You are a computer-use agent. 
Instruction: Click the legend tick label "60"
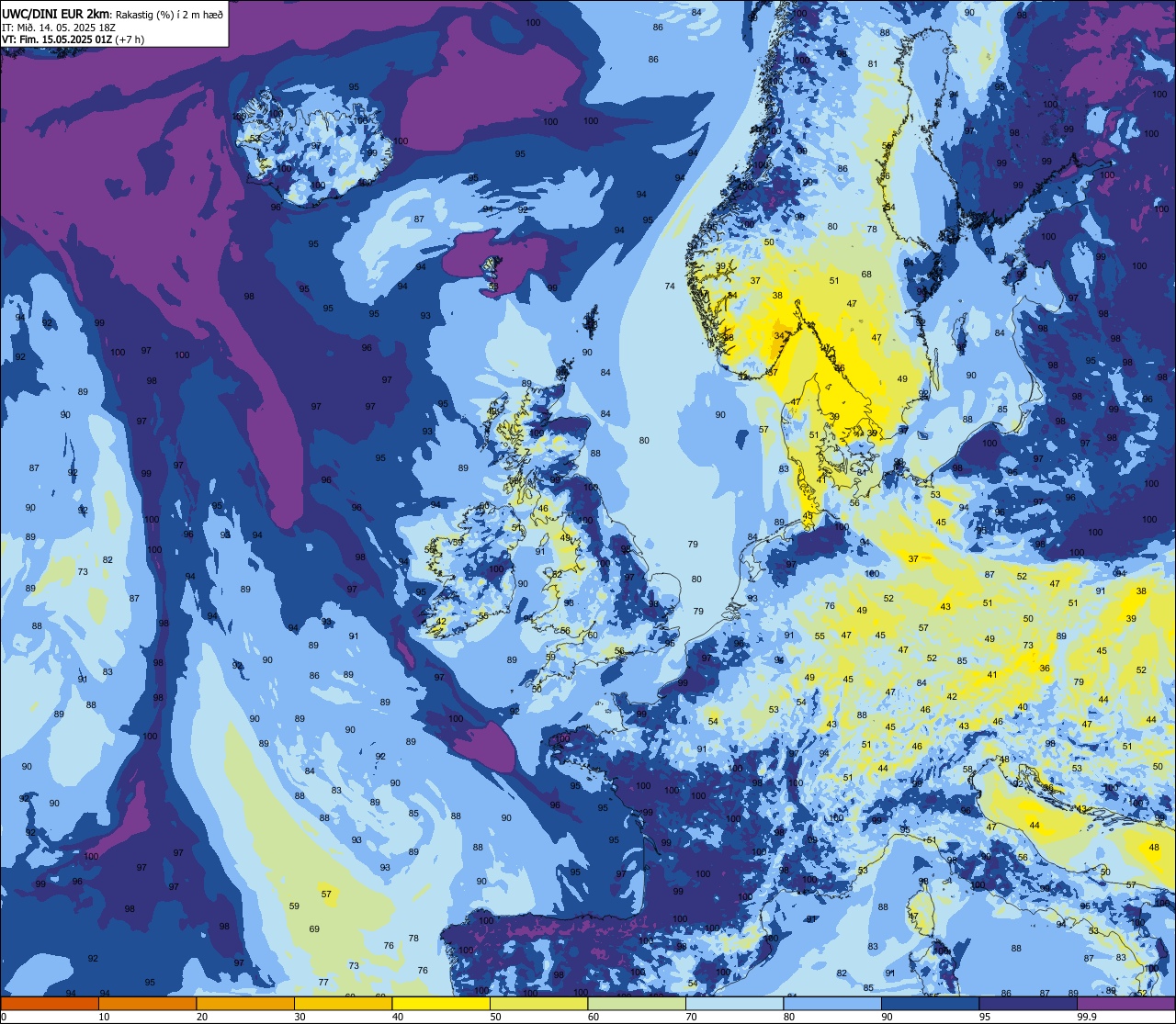(x=594, y=1017)
